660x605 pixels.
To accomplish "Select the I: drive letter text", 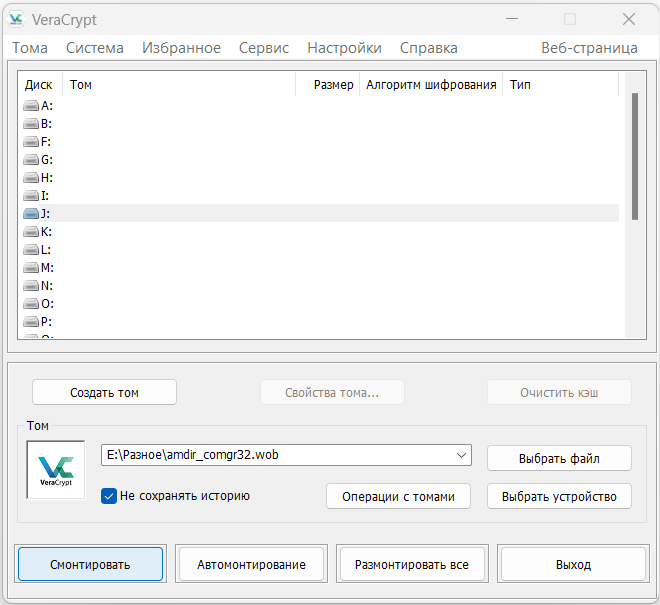I will pyautogui.click(x=45, y=196).
